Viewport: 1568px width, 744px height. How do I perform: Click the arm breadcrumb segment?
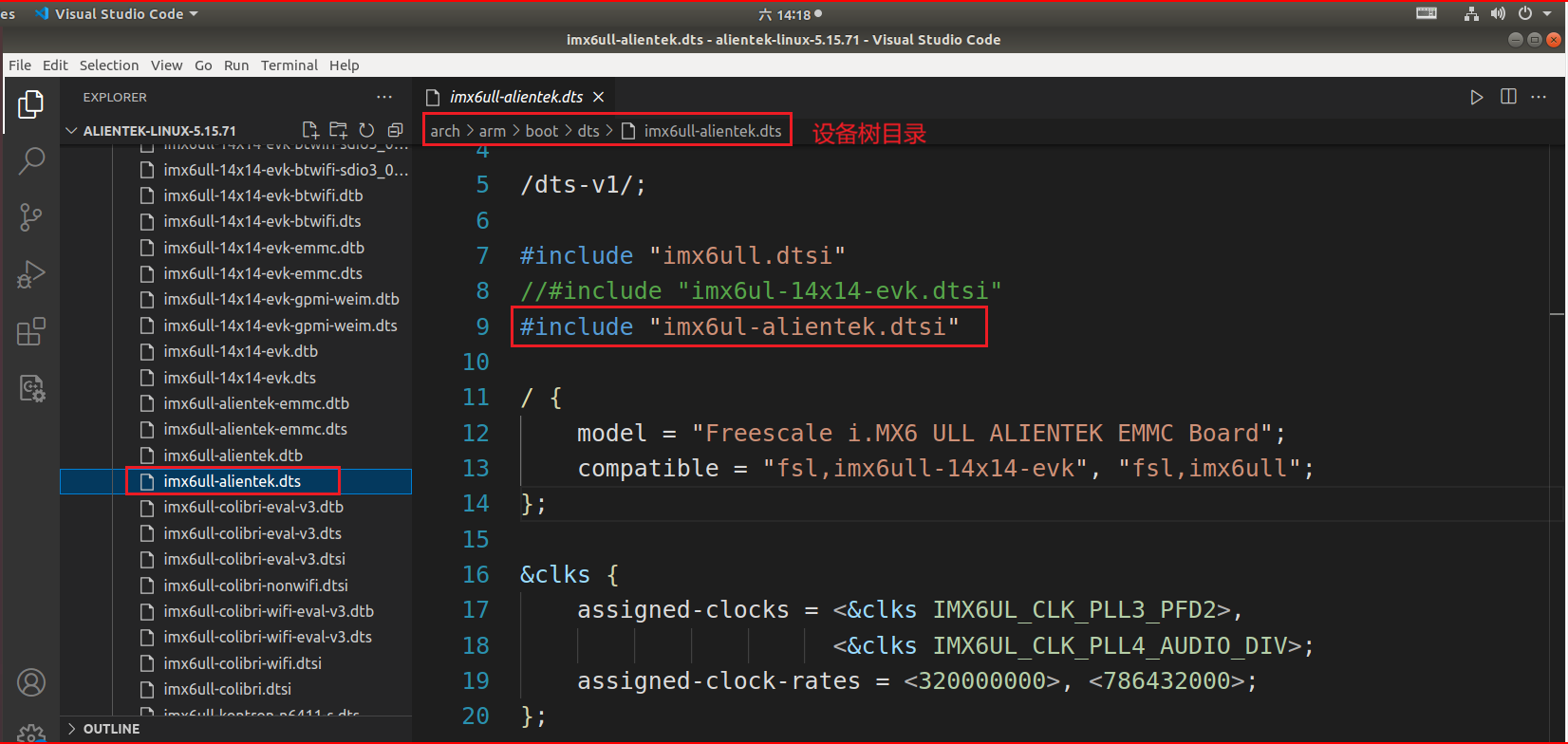[493, 131]
